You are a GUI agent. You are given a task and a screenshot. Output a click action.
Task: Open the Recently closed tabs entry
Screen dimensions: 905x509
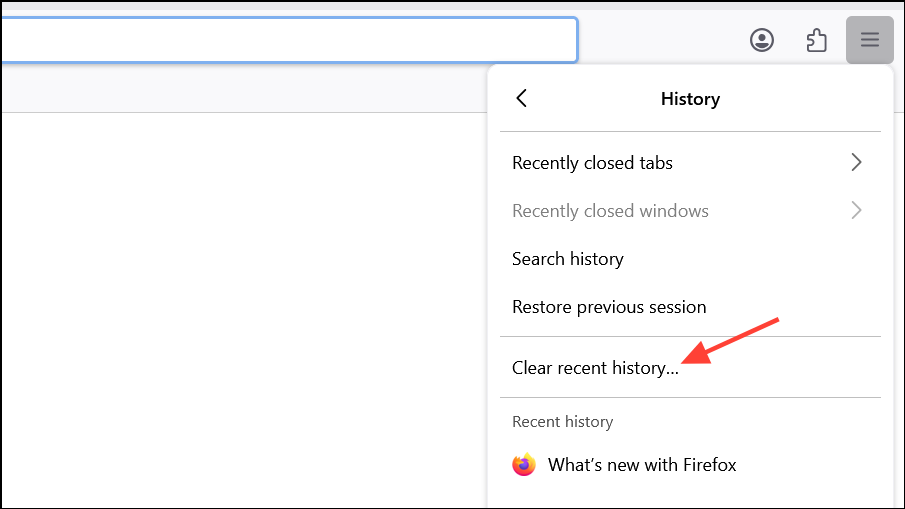(592, 163)
